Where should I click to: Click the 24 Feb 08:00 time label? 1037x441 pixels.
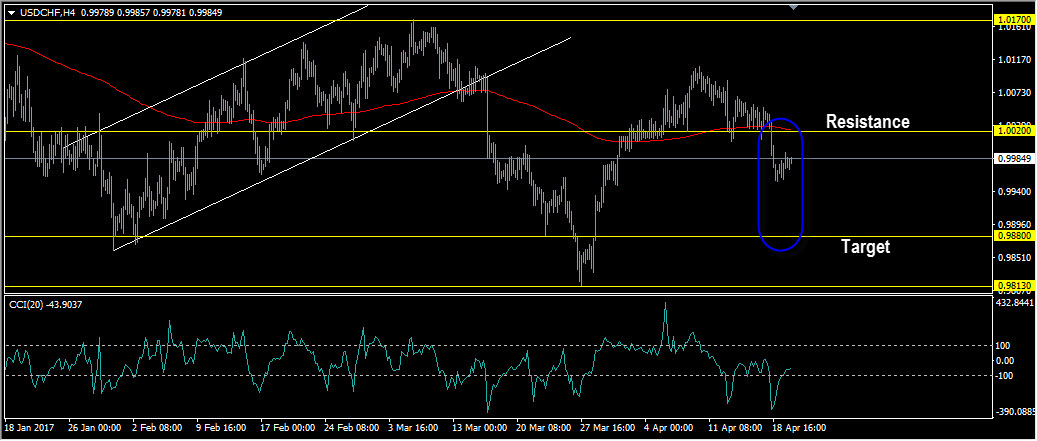(x=353, y=428)
